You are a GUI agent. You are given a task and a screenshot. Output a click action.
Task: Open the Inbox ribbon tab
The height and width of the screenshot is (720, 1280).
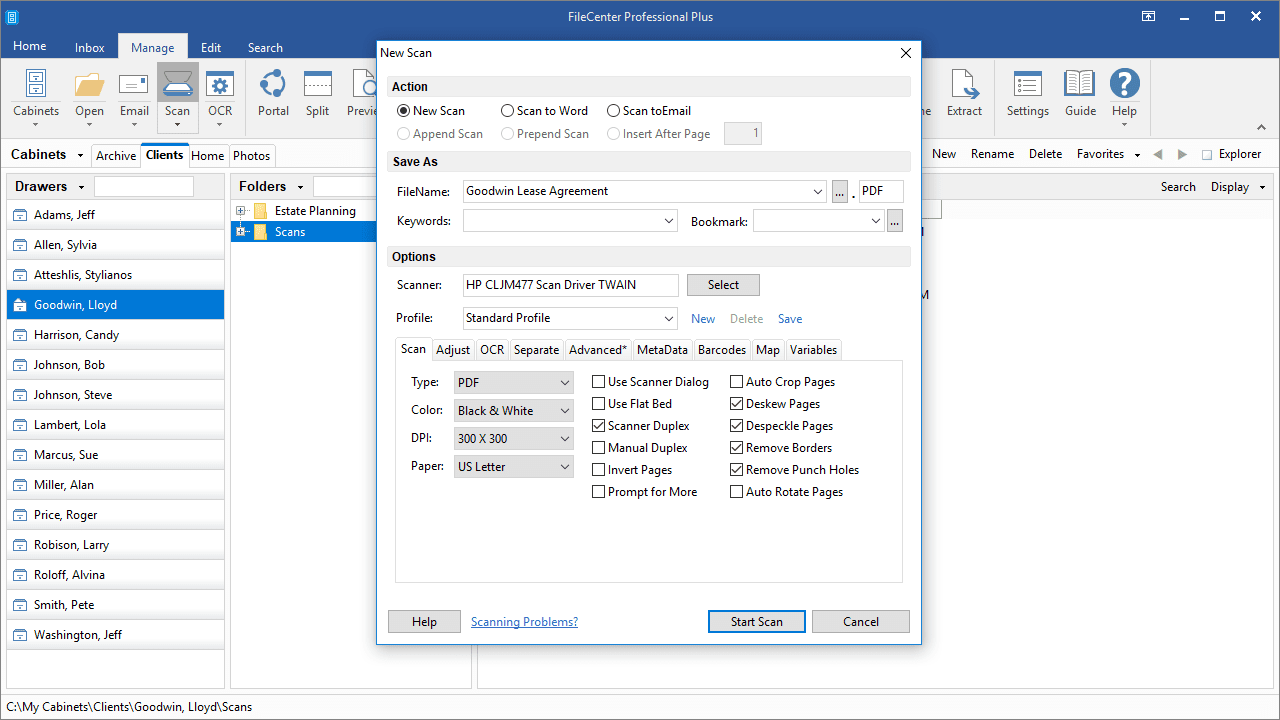89,48
